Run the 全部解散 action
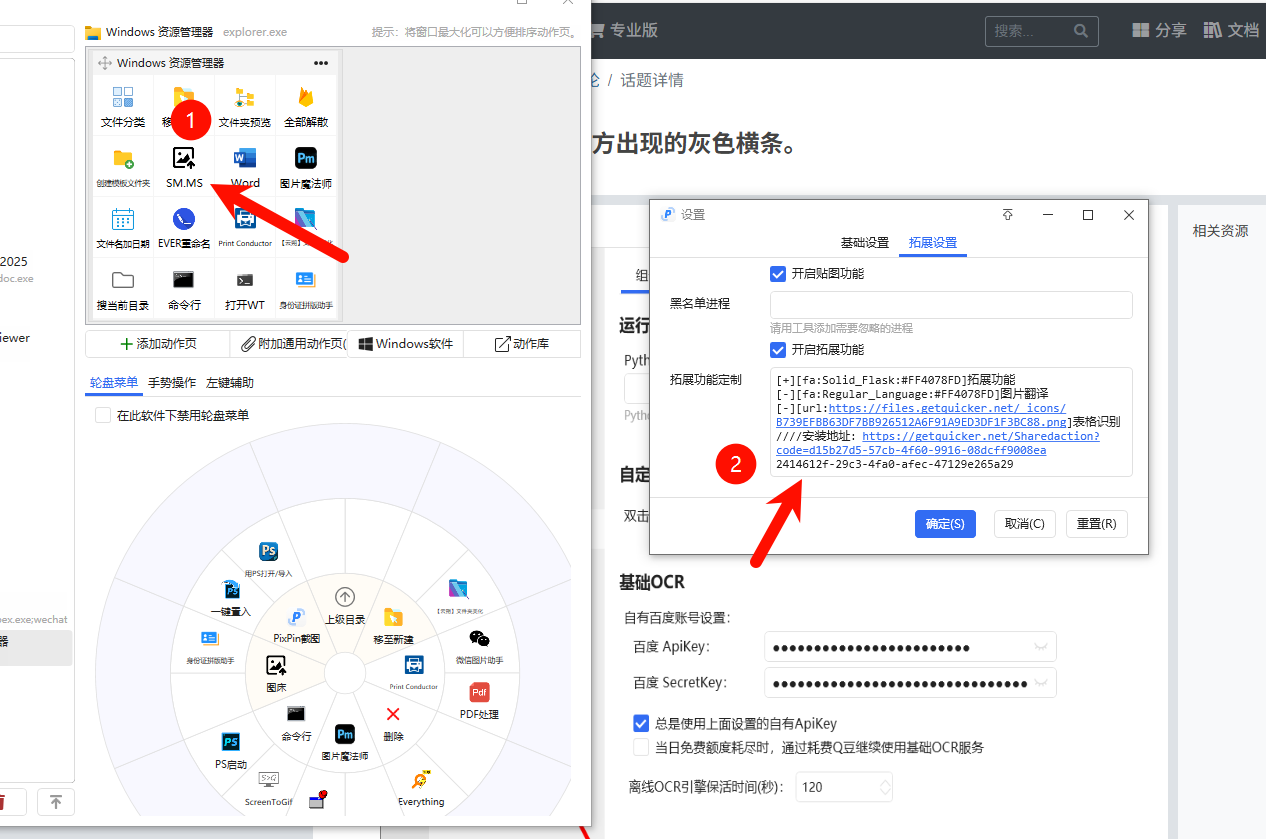Screen dimensions: 1266x839 point(306,107)
